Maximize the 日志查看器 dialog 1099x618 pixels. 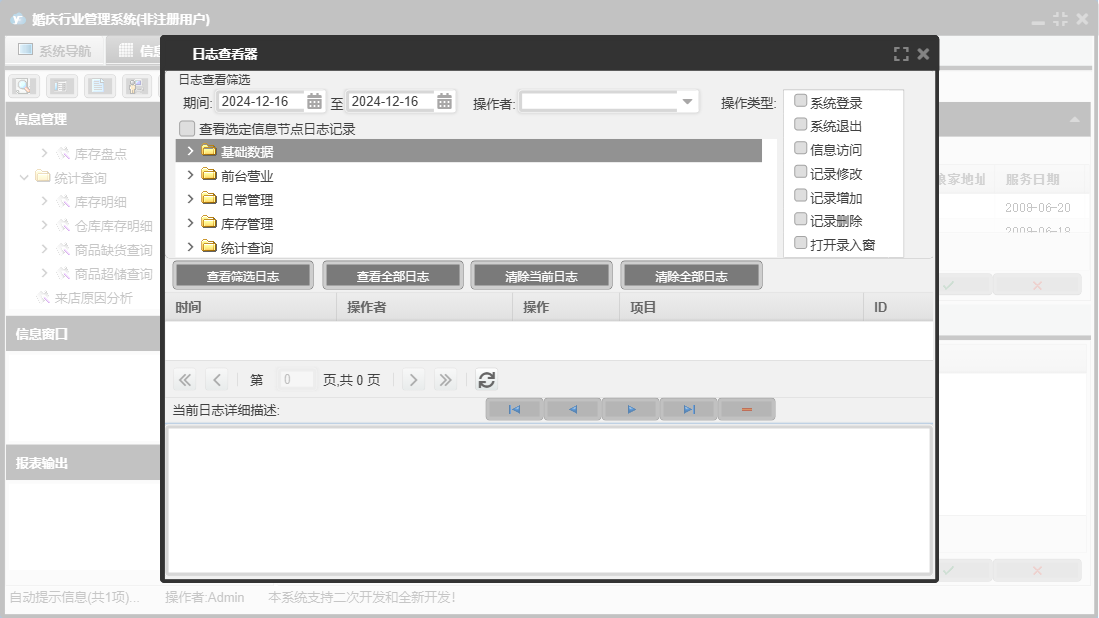(x=901, y=54)
